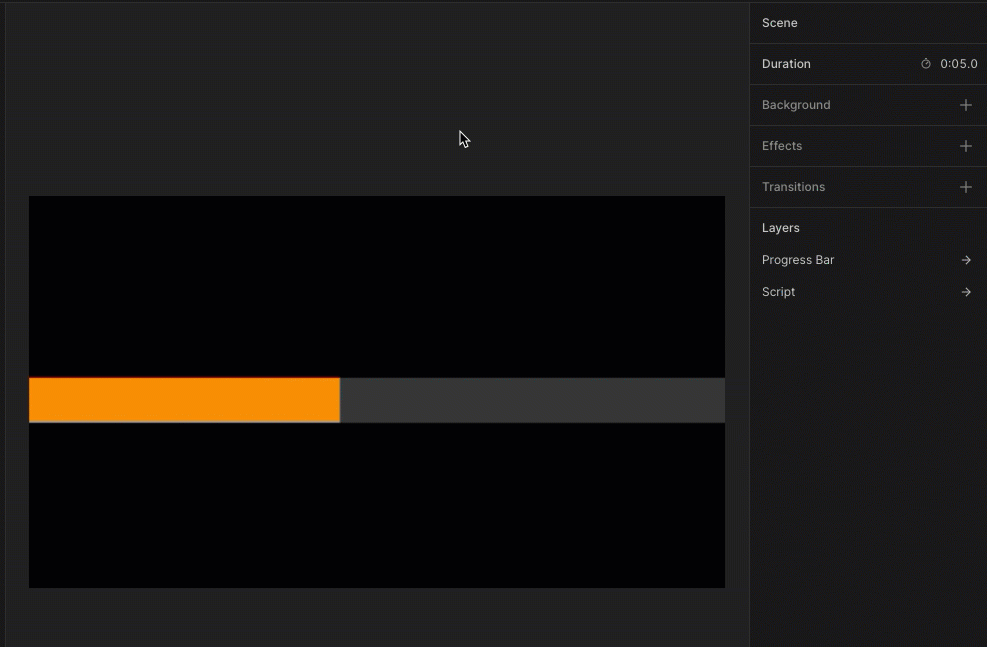Add an effect using the Effects plus icon
The image size is (987, 647).
[965, 145]
